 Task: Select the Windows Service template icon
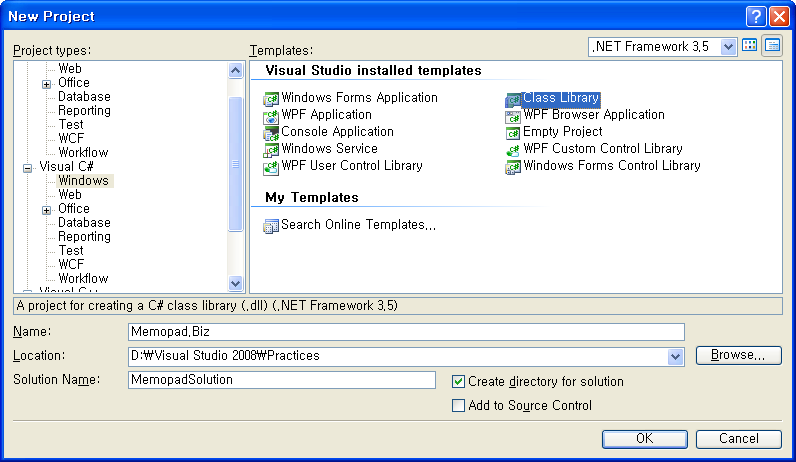pos(271,150)
